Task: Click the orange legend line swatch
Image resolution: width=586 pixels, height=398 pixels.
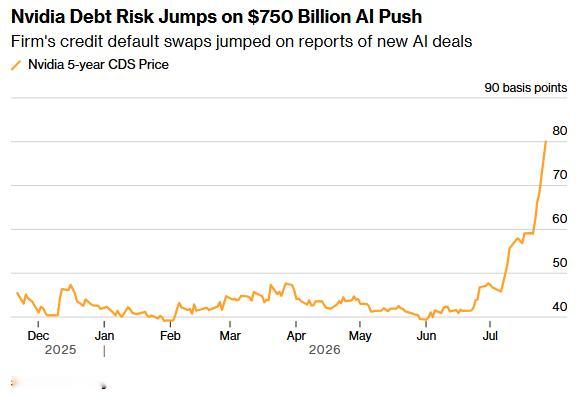Action: (x=16, y=65)
